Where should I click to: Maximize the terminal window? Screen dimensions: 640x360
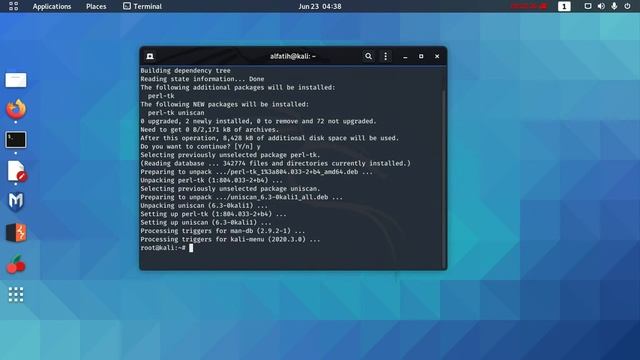(x=421, y=56)
